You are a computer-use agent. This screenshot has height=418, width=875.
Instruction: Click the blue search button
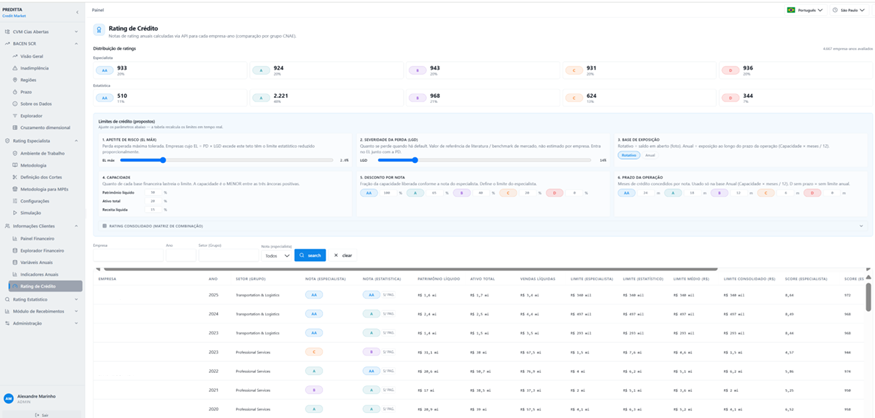coord(310,255)
